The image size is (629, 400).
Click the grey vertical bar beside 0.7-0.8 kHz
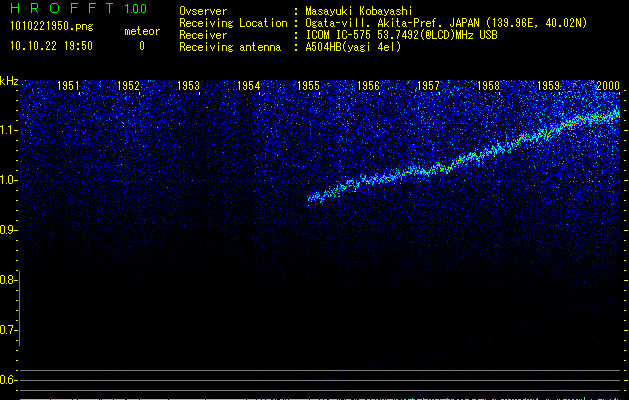tap(20, 308)
